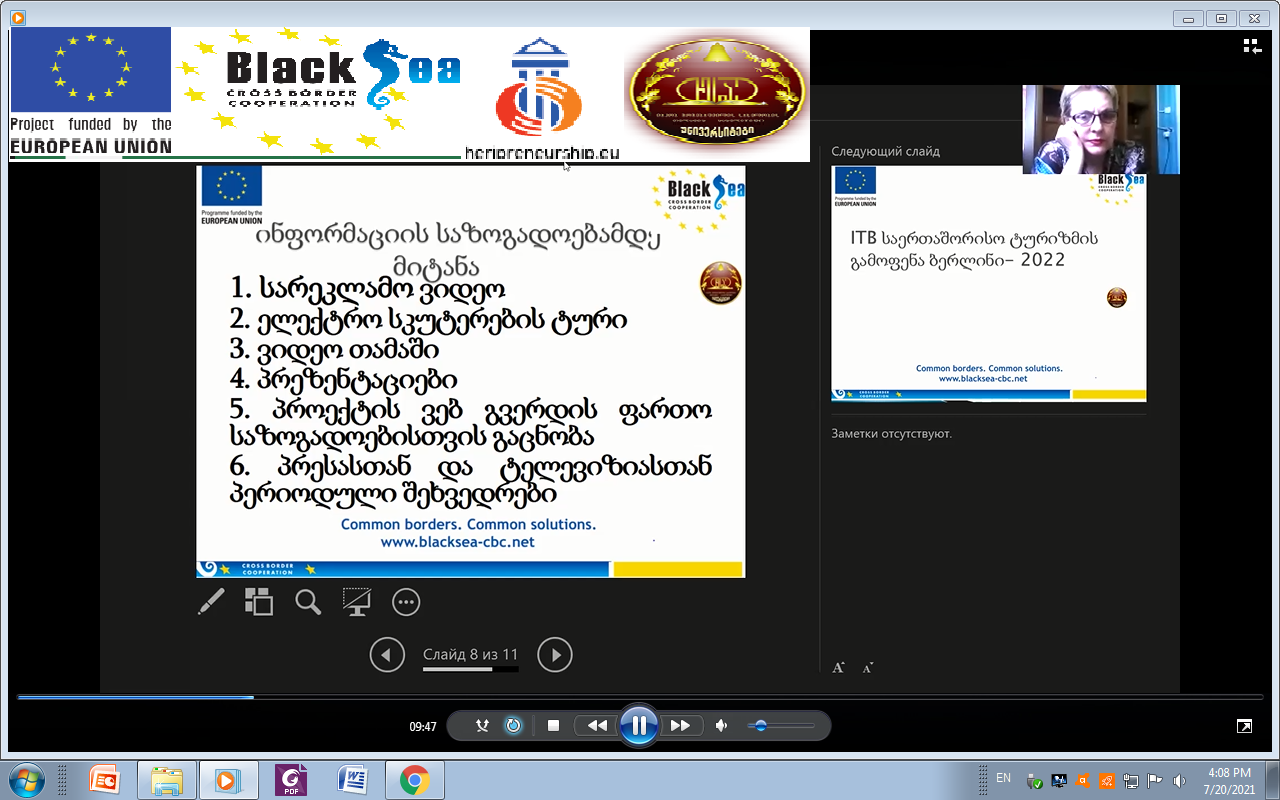Click the magnifier zoom-into-slide icon
This screenshot has height=800, width=1280.
click(x=308, y=601)
